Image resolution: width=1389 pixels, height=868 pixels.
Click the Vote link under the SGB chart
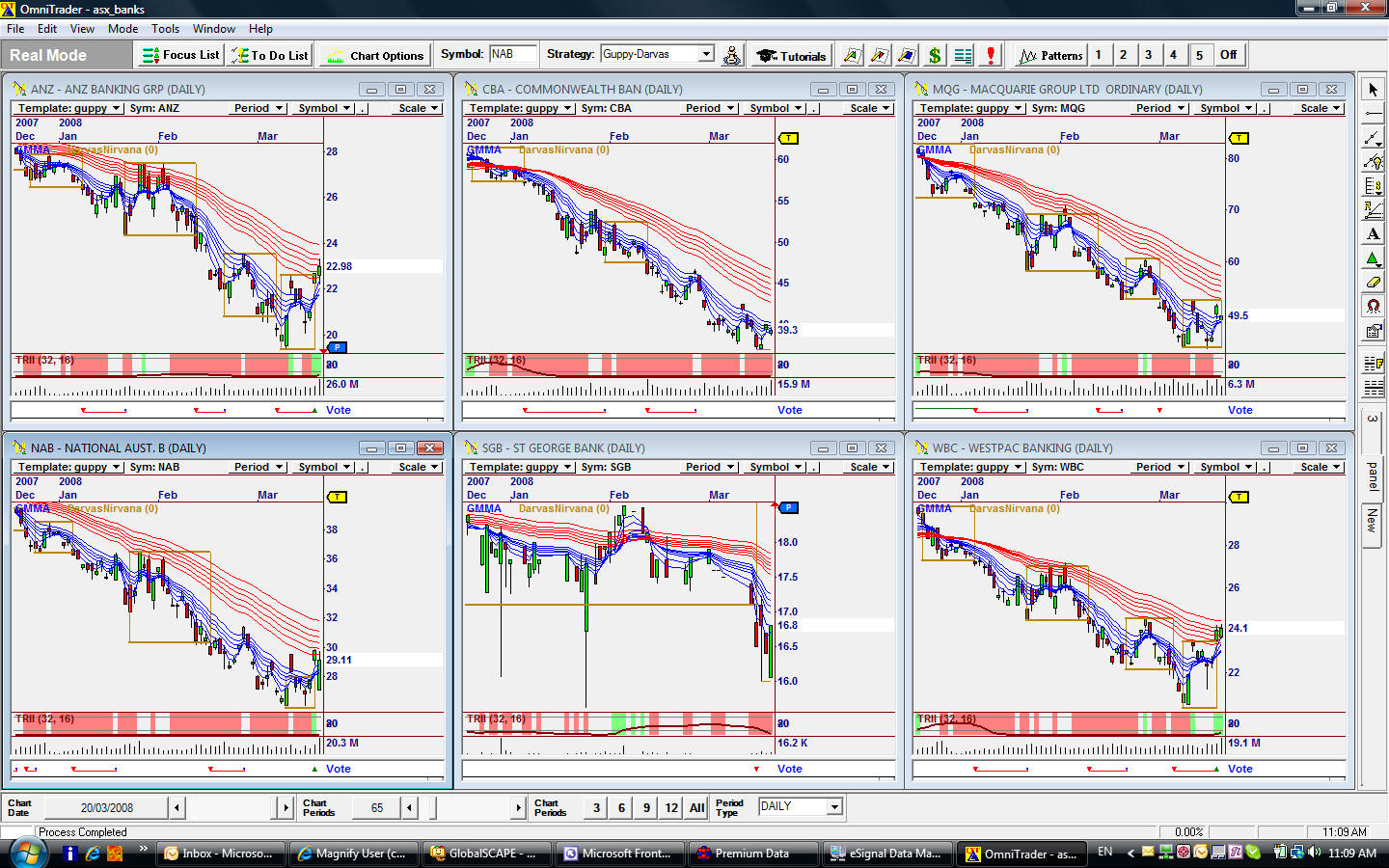789,769
